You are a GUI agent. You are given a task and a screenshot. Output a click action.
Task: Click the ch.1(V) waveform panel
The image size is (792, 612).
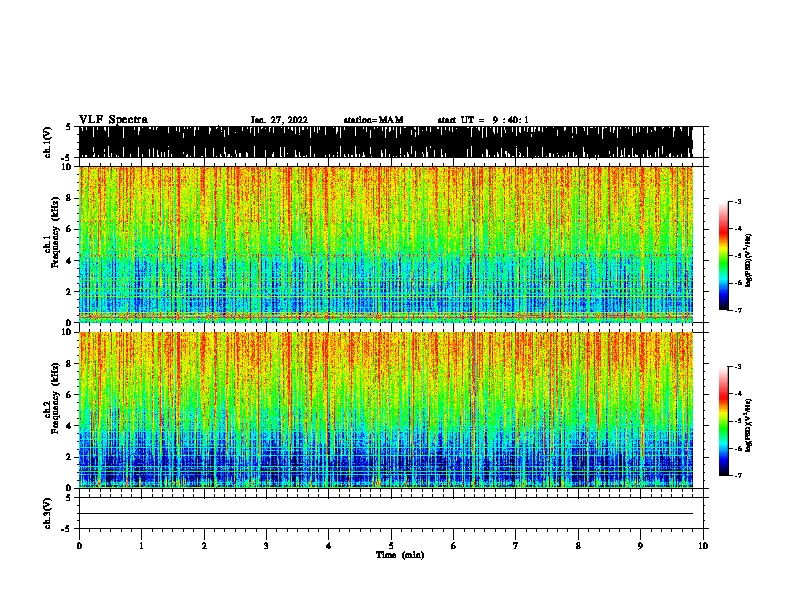click(386, 142)
